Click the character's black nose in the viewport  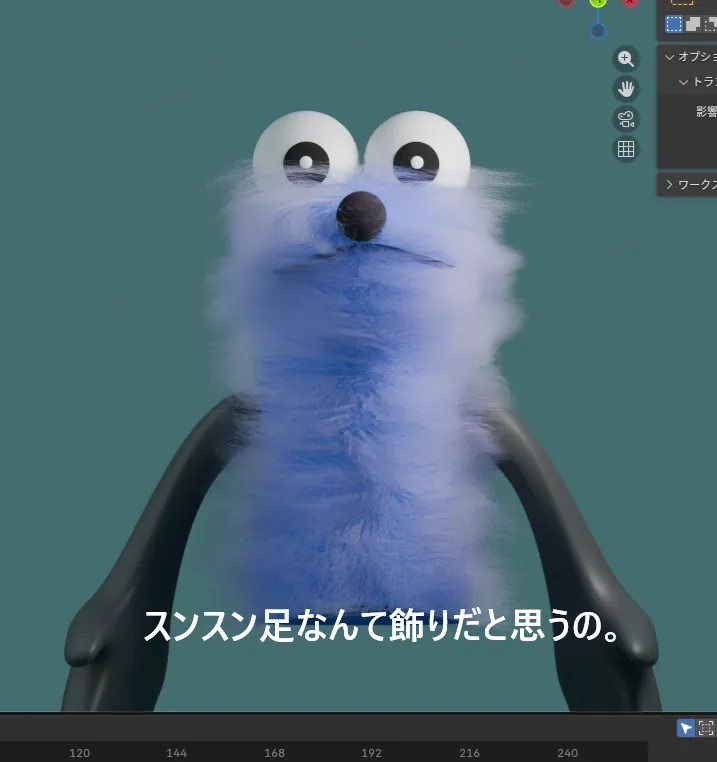pos(361,216)
